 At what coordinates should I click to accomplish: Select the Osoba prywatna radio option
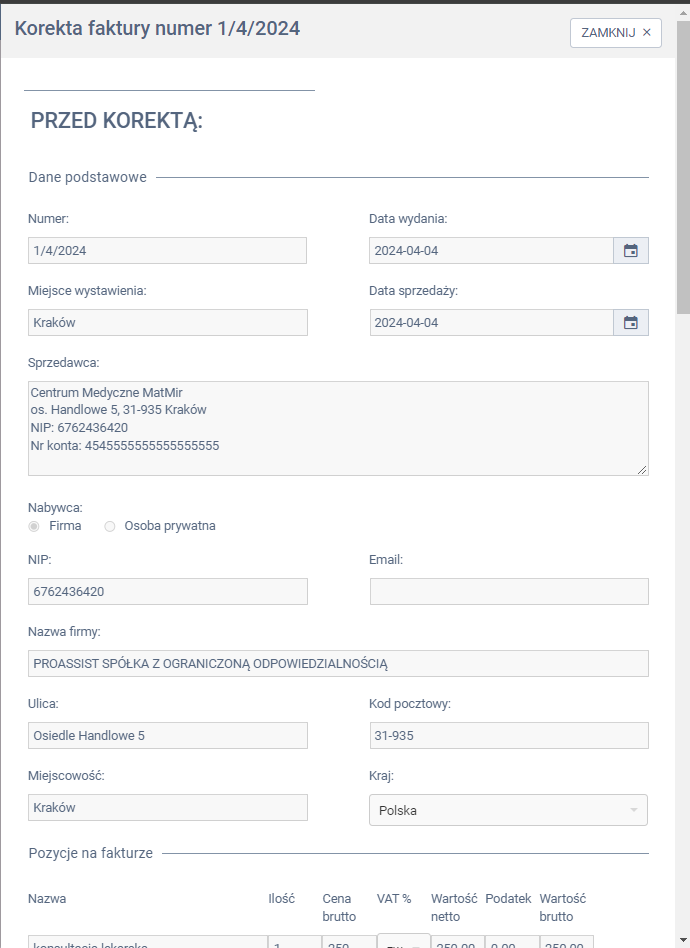[x=110, y=526]
